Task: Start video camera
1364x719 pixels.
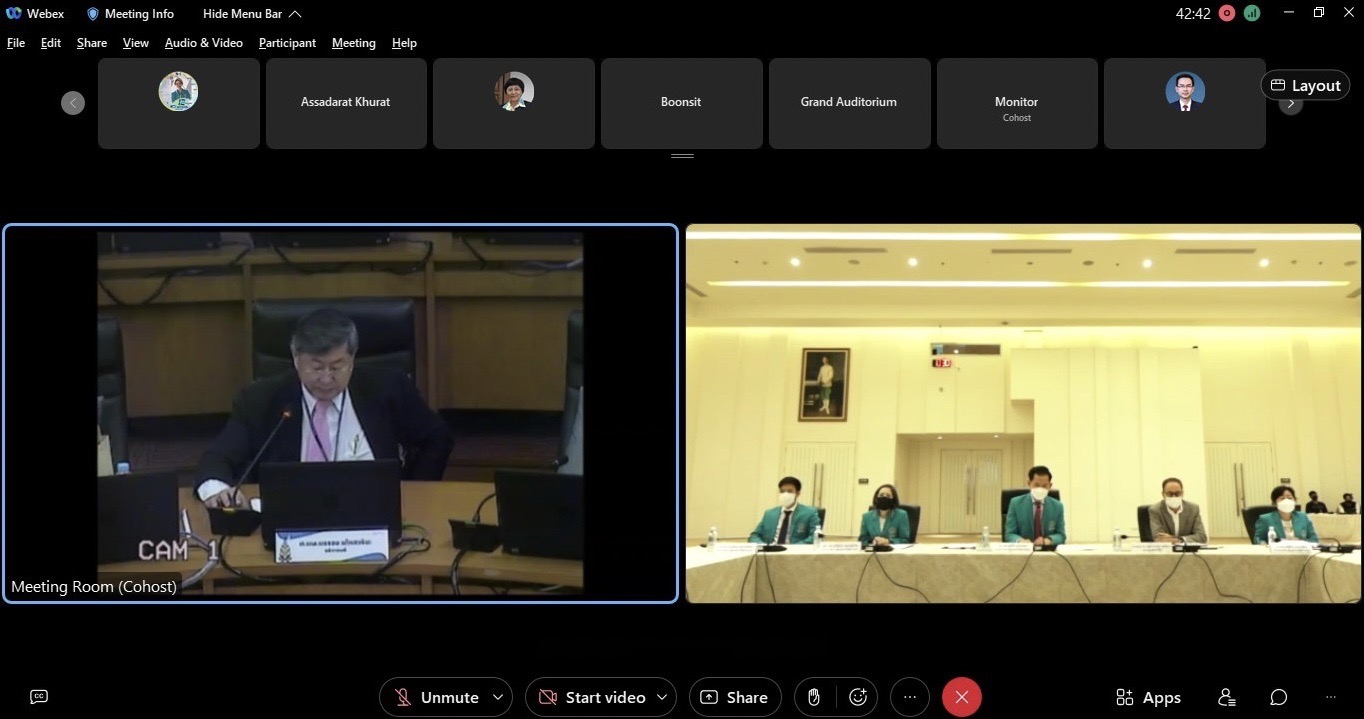Action: (592, 697)
